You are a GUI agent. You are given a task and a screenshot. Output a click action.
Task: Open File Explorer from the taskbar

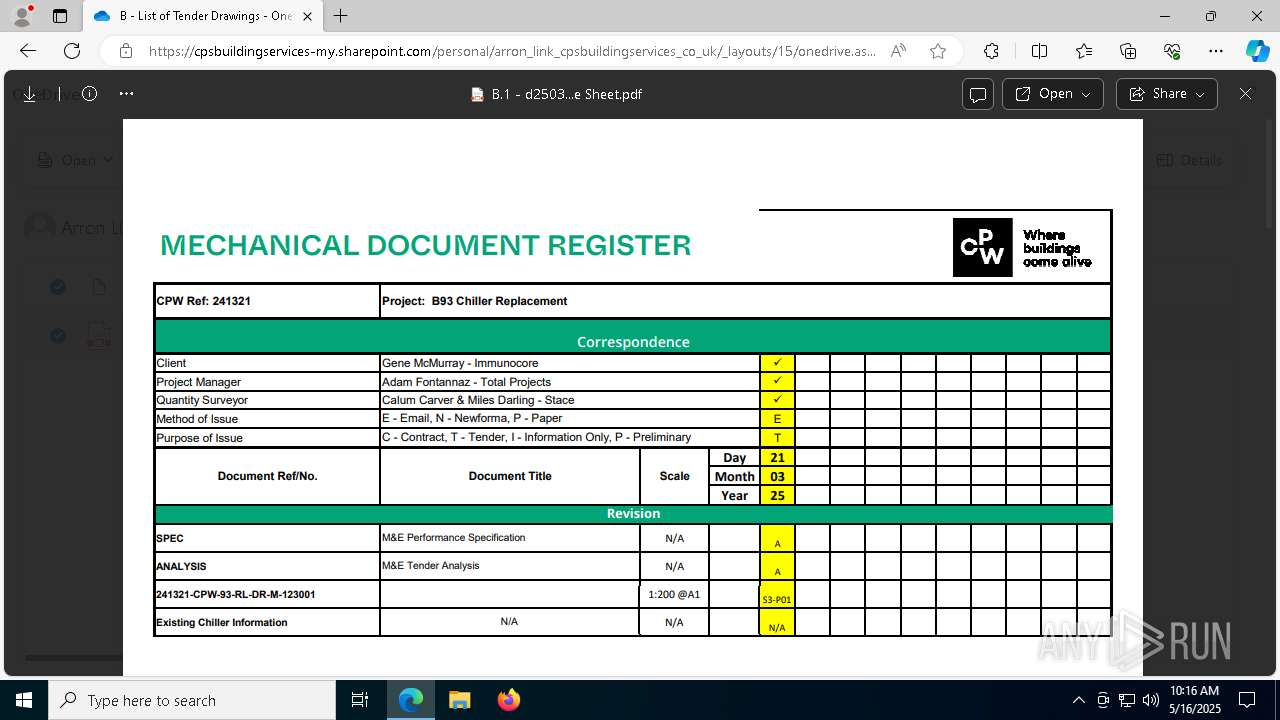pos(459,700)
